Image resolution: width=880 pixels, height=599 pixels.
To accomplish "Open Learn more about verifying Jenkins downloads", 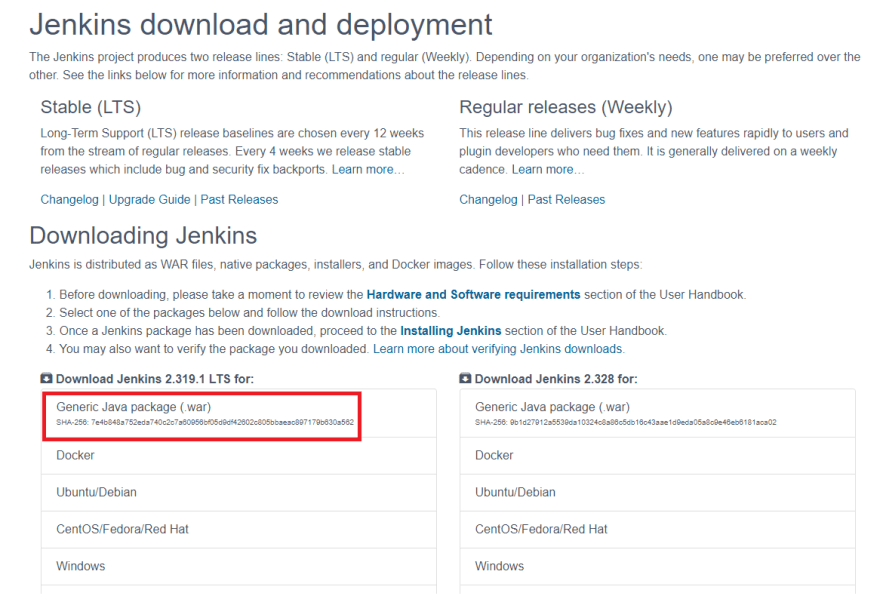I will click(x=499, y=349).
